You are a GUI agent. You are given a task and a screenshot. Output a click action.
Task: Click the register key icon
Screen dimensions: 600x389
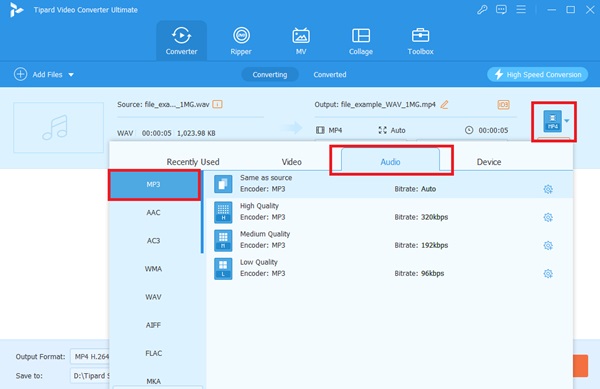pos(482,10)
